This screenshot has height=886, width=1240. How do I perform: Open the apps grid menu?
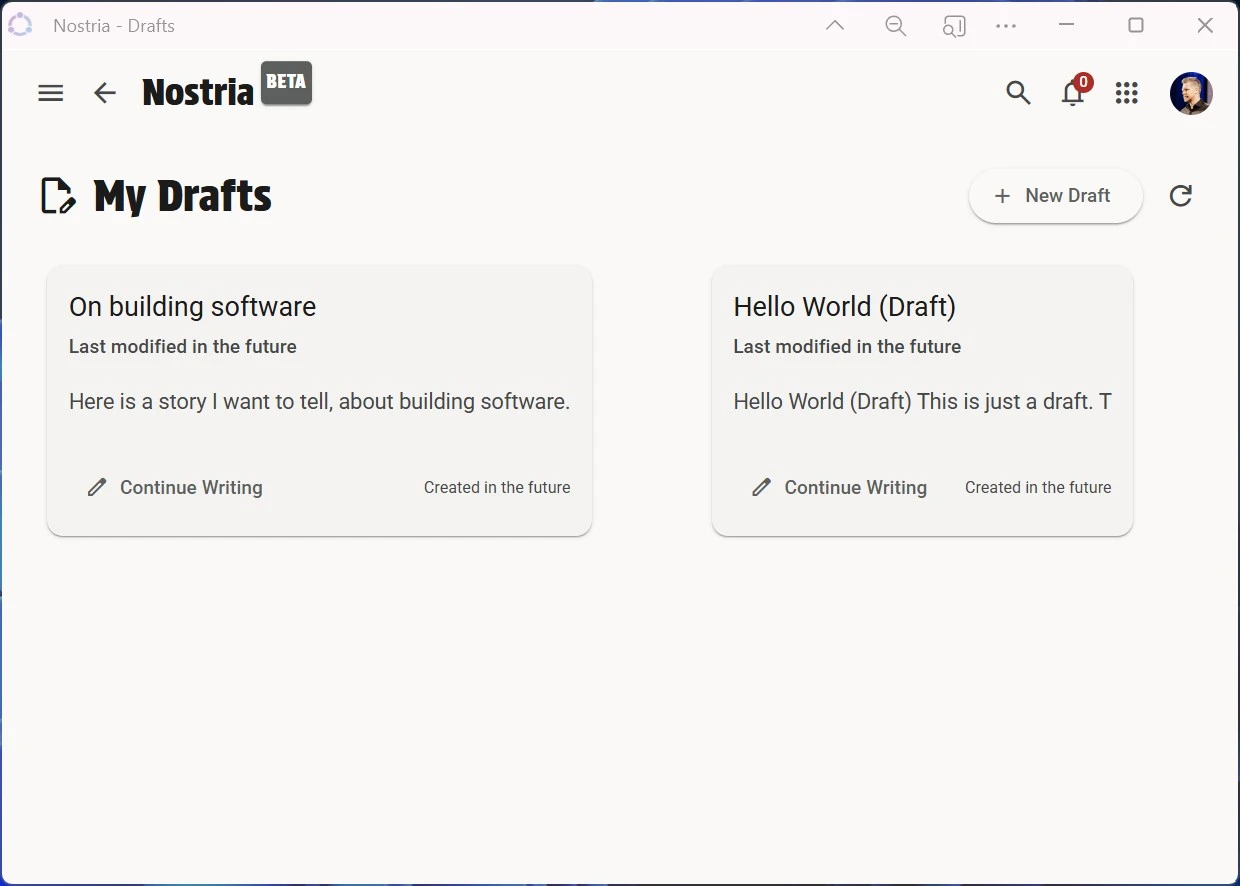coord(1127,93)
